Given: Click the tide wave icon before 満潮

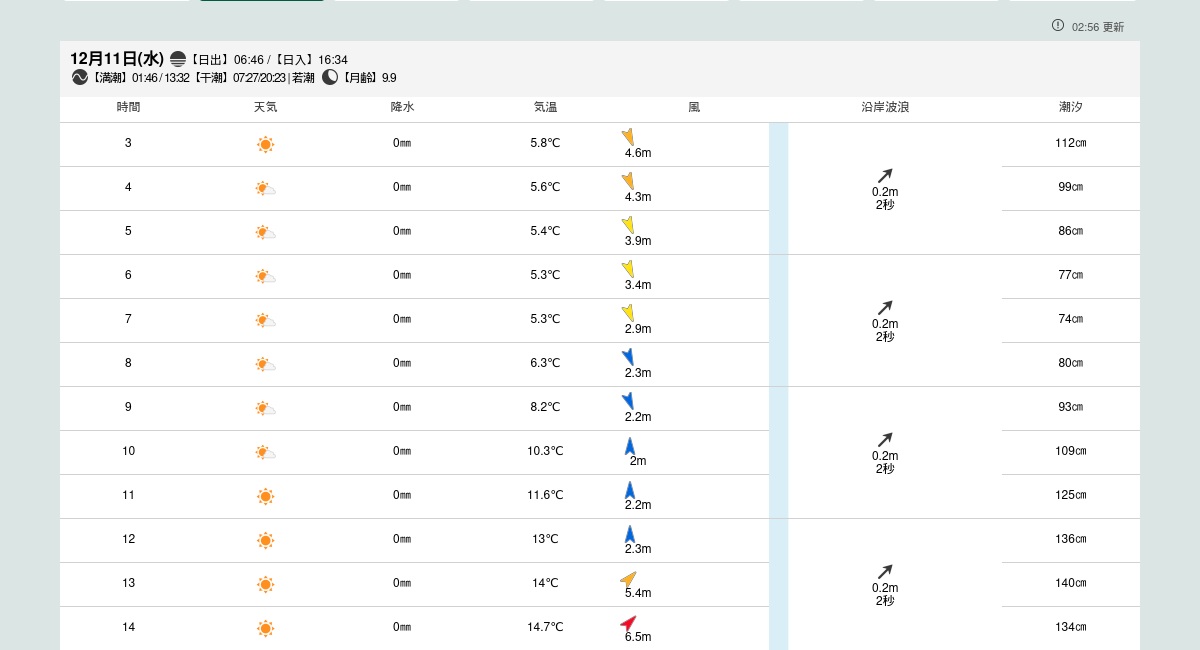Looking at the screenshot, I should pyautogui.click(x=80, y=77).
